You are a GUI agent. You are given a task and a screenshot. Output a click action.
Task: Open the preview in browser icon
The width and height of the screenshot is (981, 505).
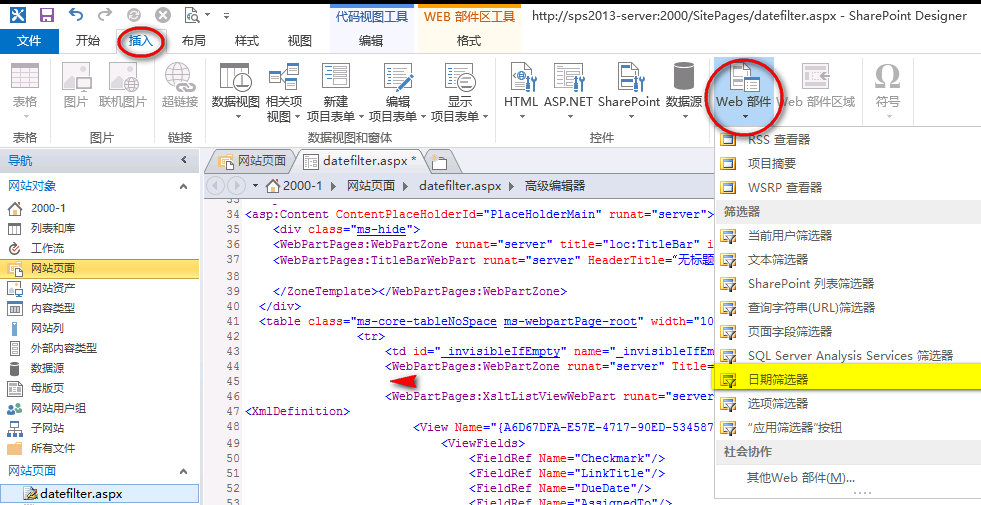(x=193, y=15)
